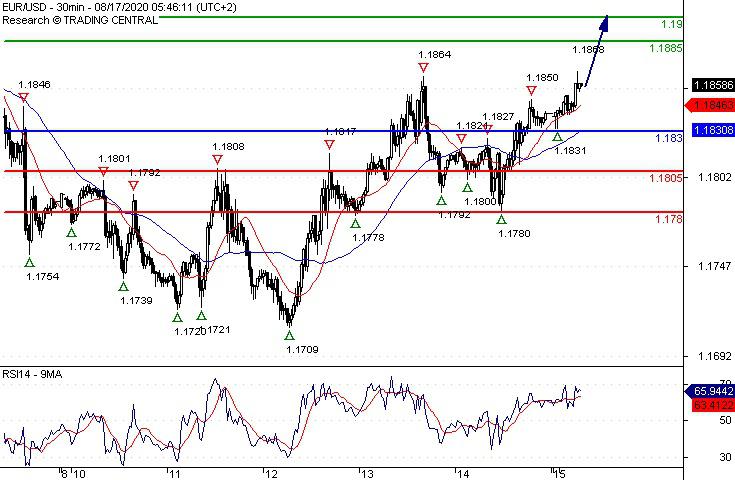Viewport: 735px width, 480px height.
Task: Click the green triangle marker at 1.1754
Action: [x=30, y=262]
